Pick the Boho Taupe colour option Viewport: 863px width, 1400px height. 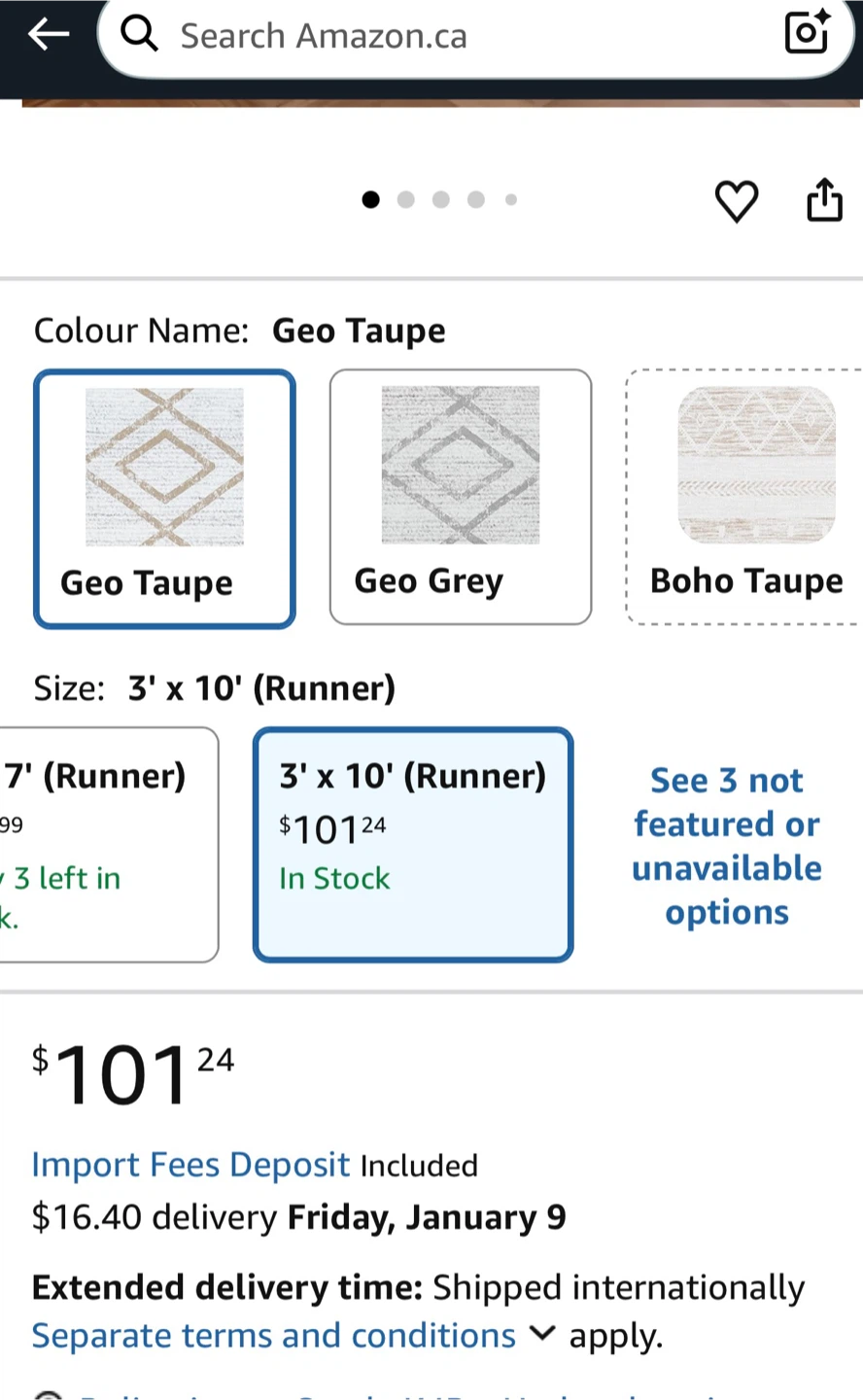[x=744, y=497]
